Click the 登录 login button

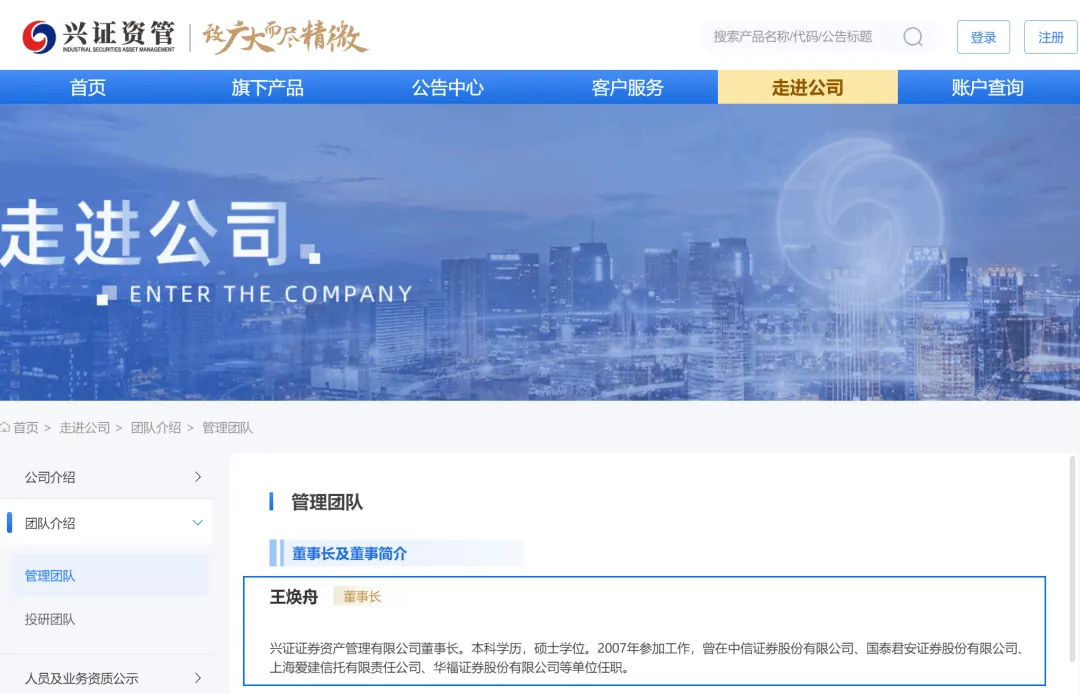pos(983,37)
